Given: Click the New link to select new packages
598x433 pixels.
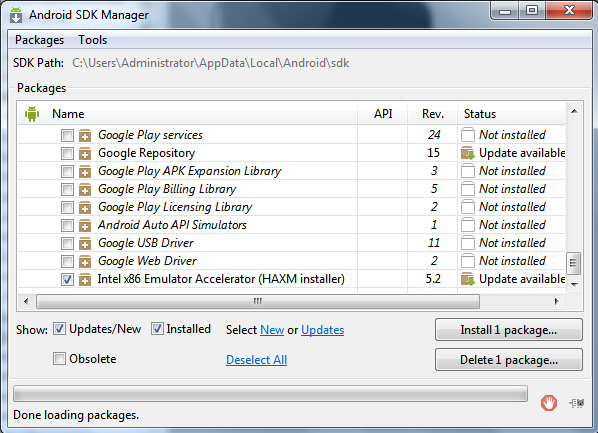Looking at the screenshot, I should pos(272,330).
